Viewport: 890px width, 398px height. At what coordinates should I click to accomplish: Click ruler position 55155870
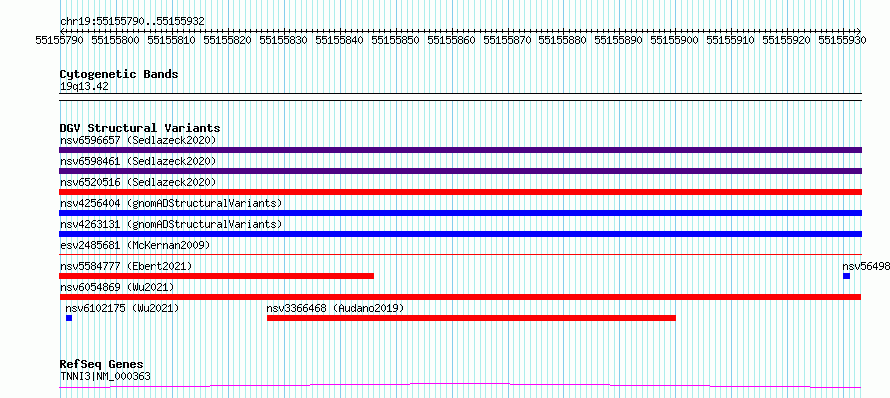coord(507,40)
